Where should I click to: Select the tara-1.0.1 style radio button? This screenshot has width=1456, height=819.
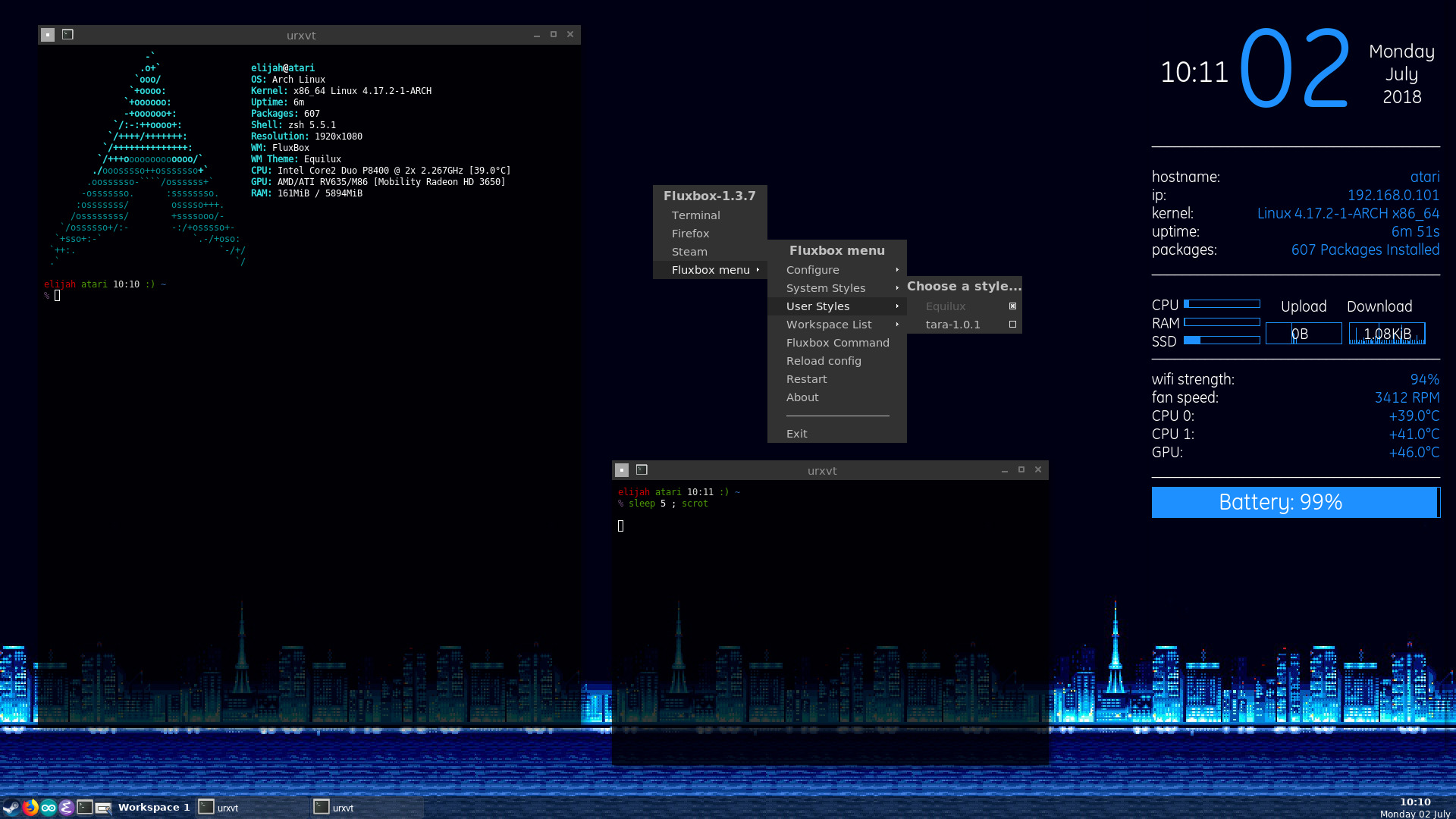[x=1012, y=325]
